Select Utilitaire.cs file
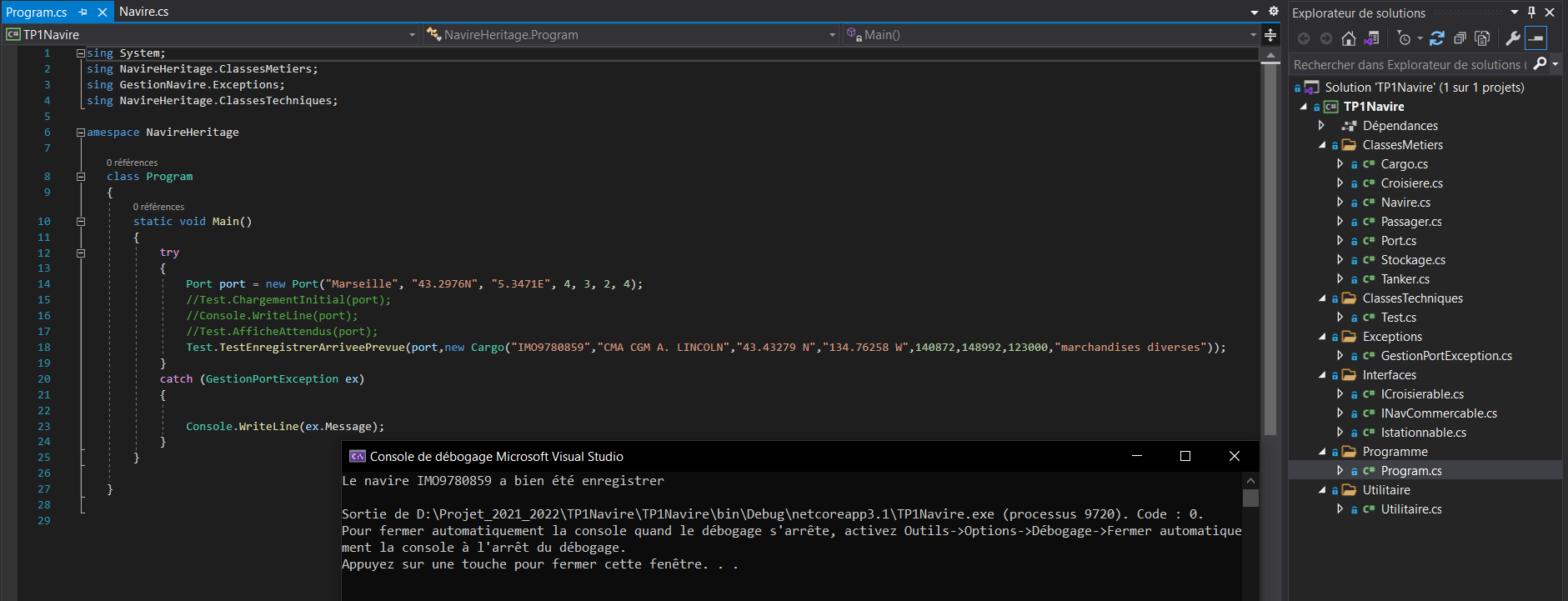The width and height of the screenshot is (1568, 601). click(1410, 509)
